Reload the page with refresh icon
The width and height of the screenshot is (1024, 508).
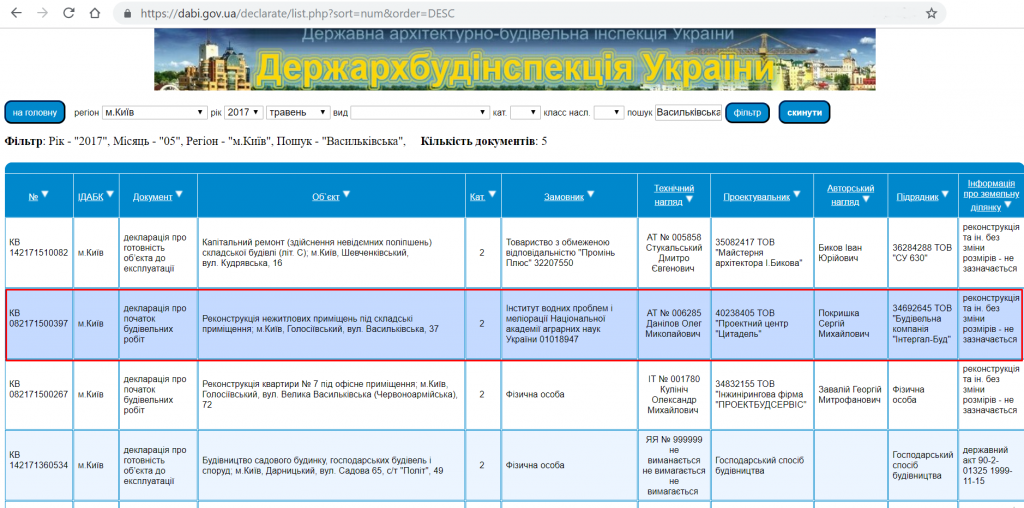pos(68,14)
